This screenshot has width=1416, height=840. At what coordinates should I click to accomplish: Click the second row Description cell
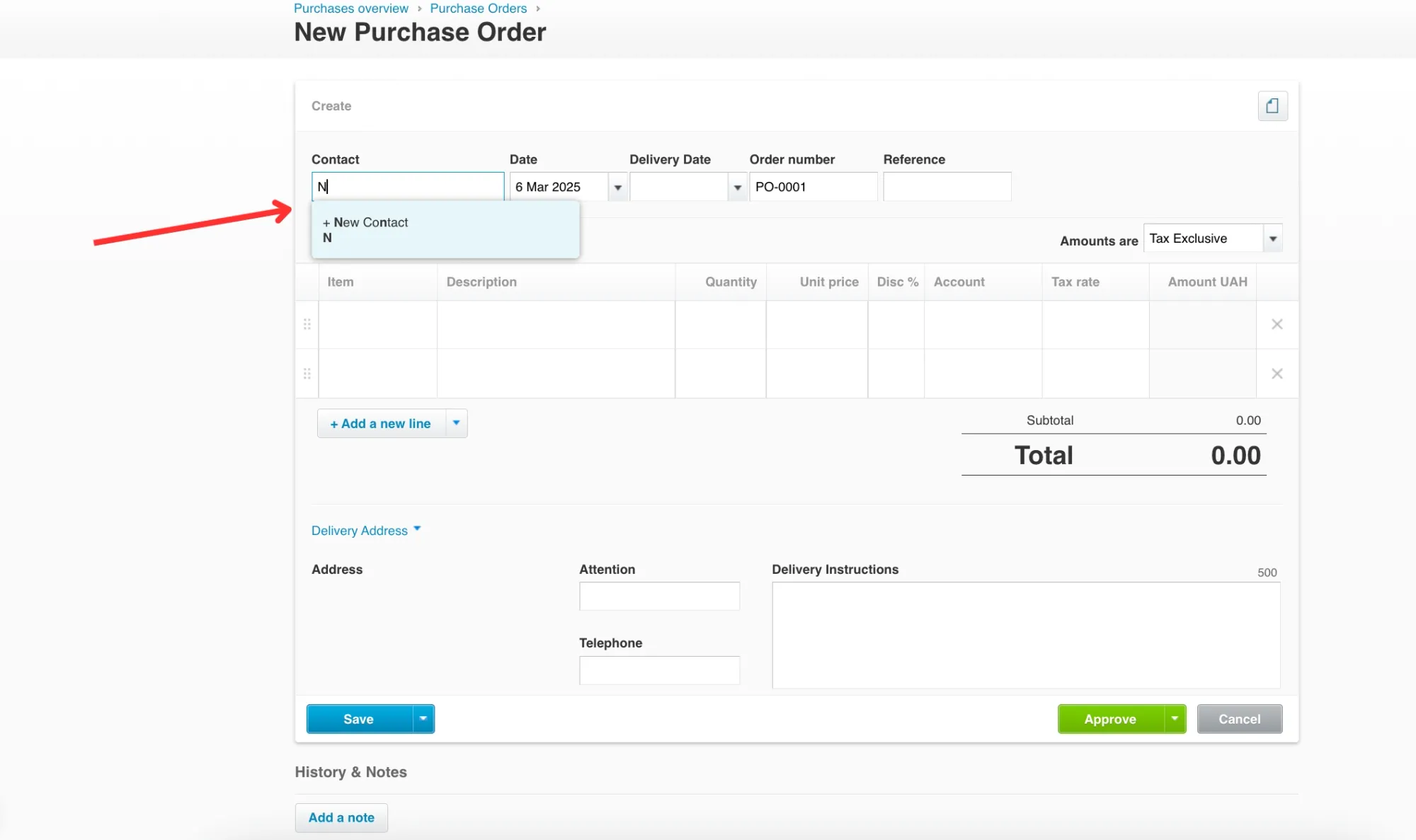point(556,374)
